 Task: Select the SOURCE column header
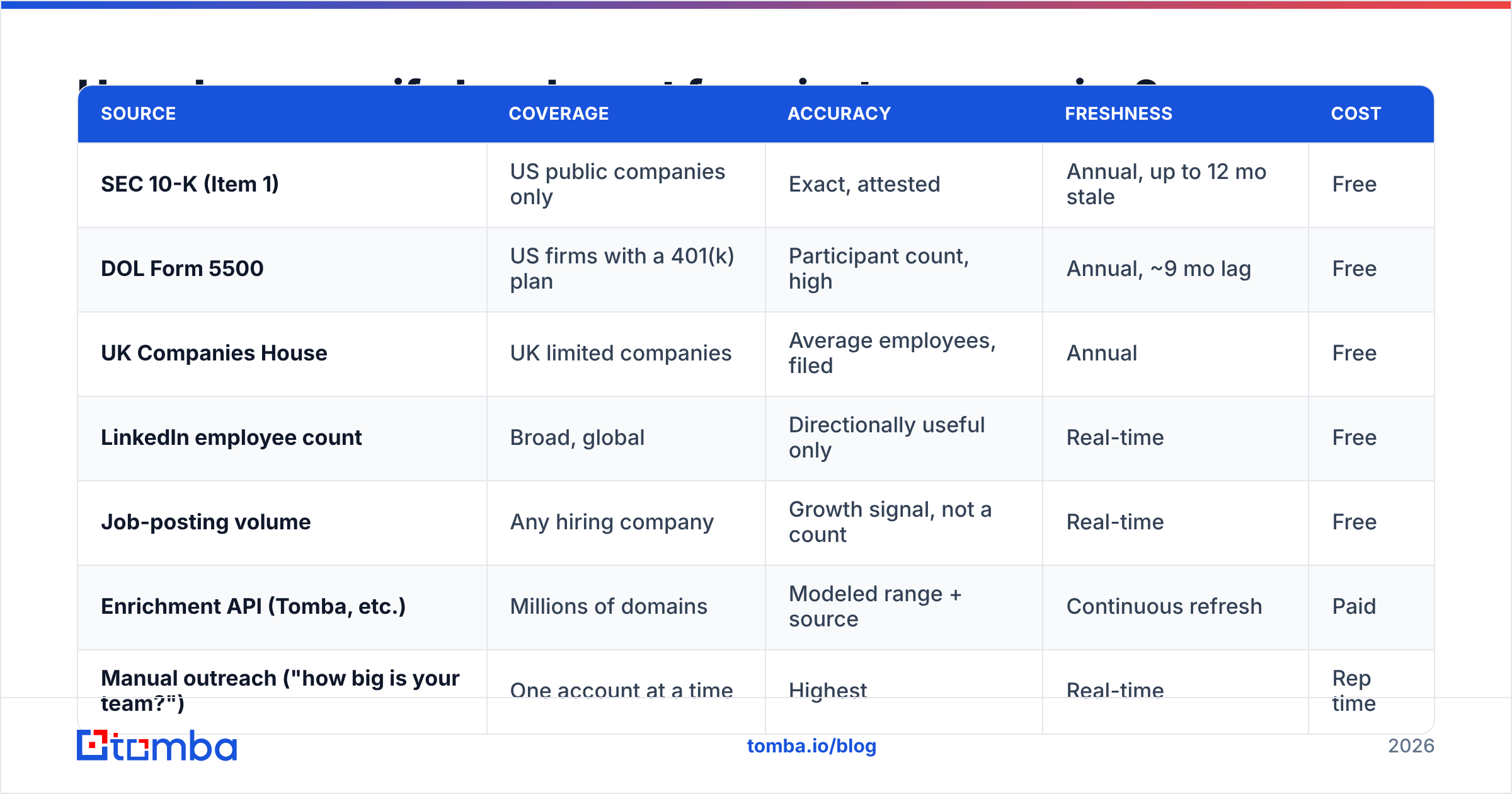(x=139, y=113)
